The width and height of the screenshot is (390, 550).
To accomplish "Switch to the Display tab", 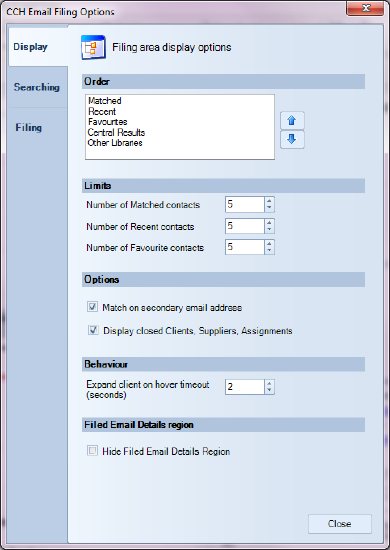I will (38, 47).
